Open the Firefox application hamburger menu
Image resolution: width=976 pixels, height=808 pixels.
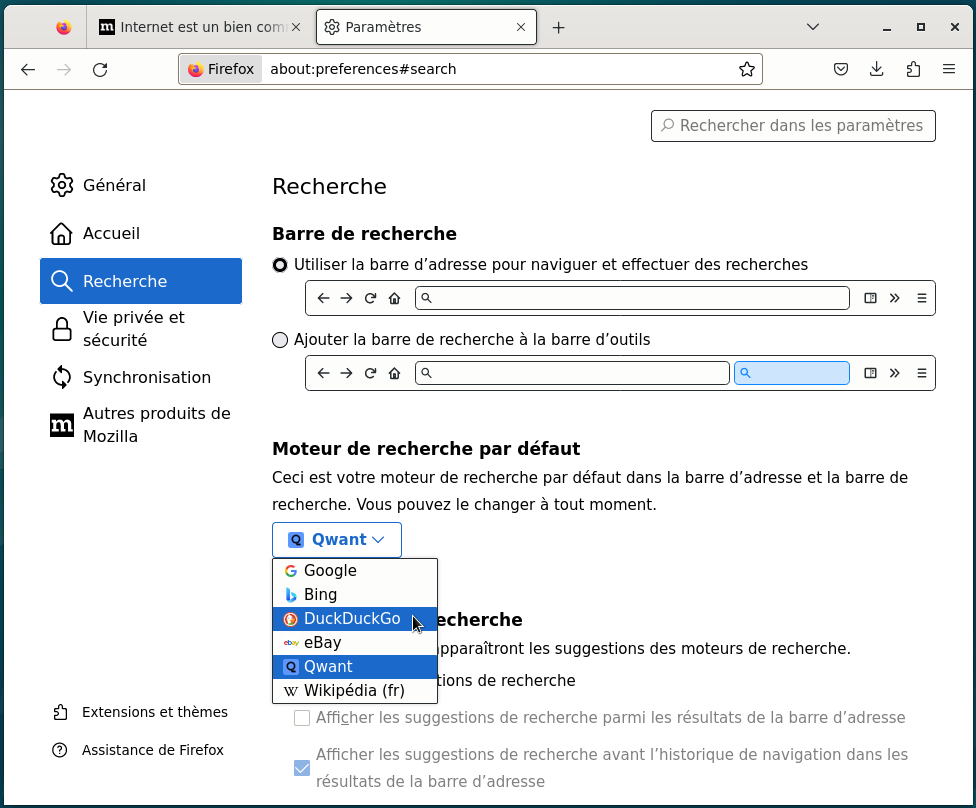[949, 69]
